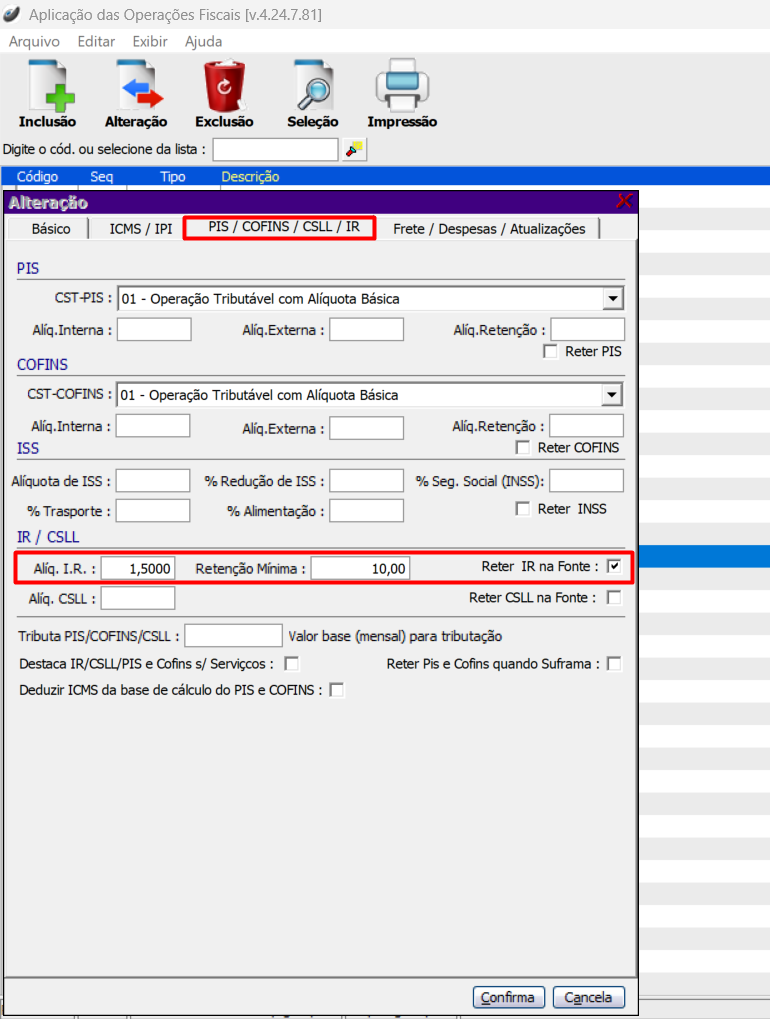The width and height of the screenshot is (770, 1019).
Task: Enable the Reter COFINS checkbox
Action: (522, 447)
